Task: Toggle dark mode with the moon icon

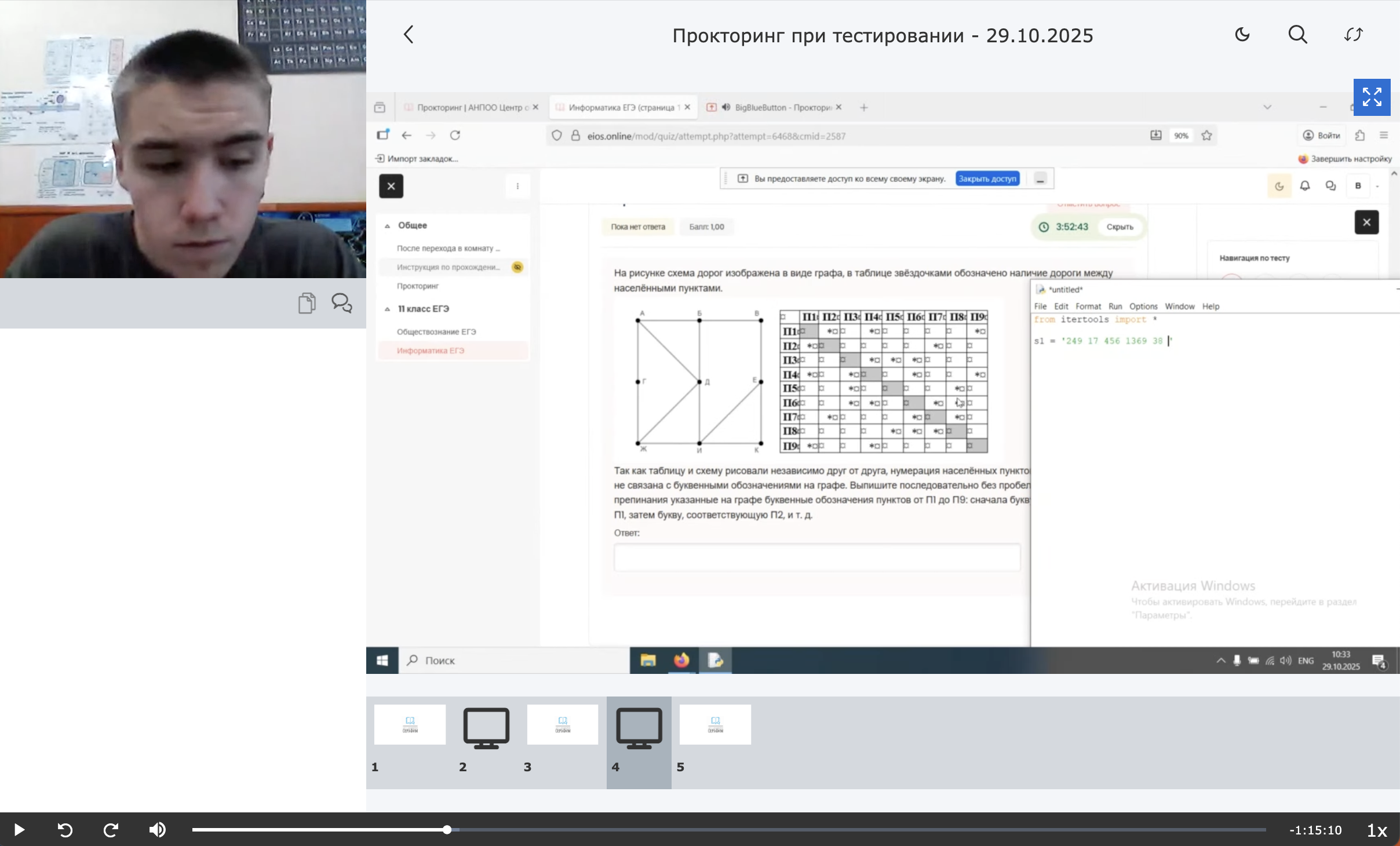Action: [1242, 35]
